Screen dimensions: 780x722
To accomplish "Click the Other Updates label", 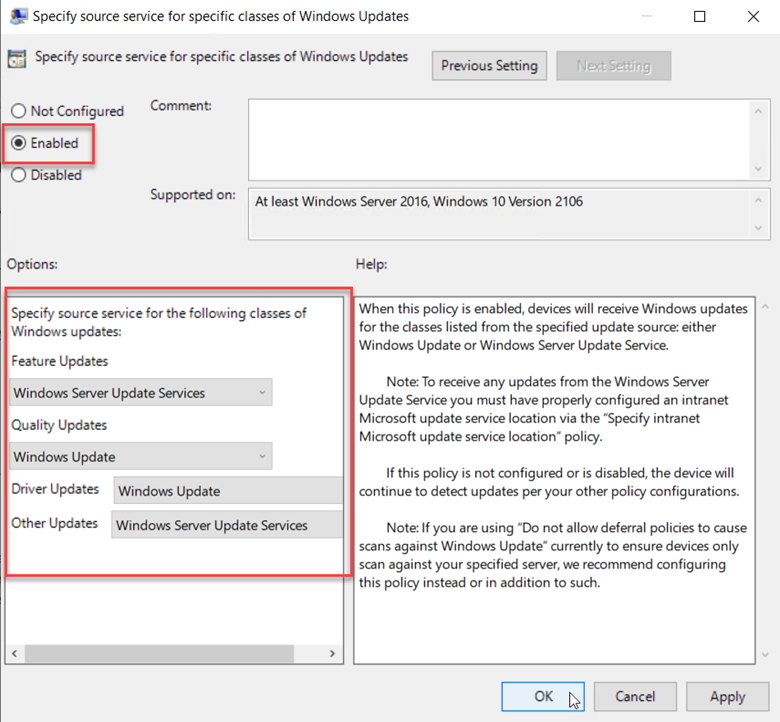I will (x=55, y=523).
